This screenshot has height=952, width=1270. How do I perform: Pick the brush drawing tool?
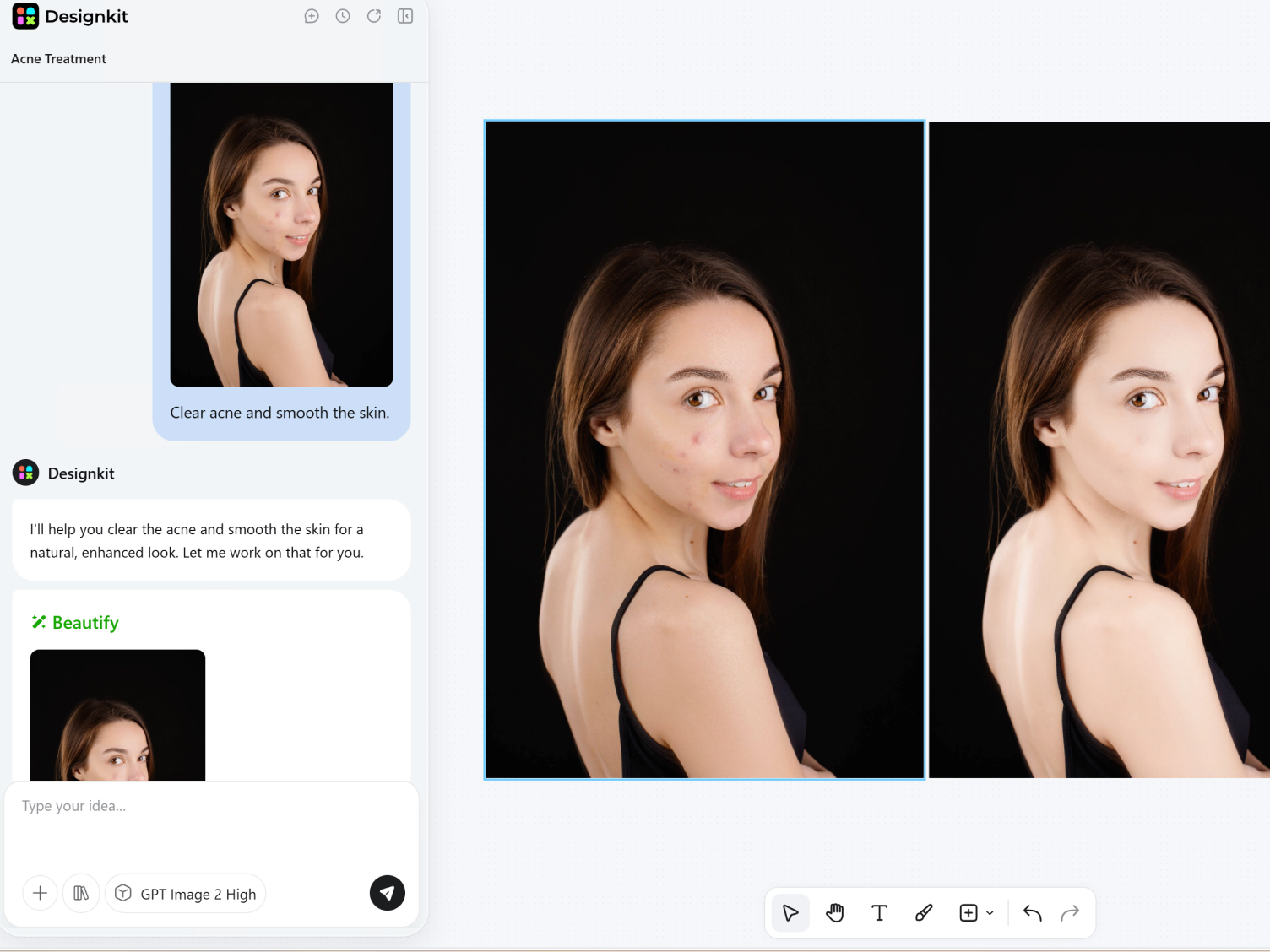coord(924,913)
